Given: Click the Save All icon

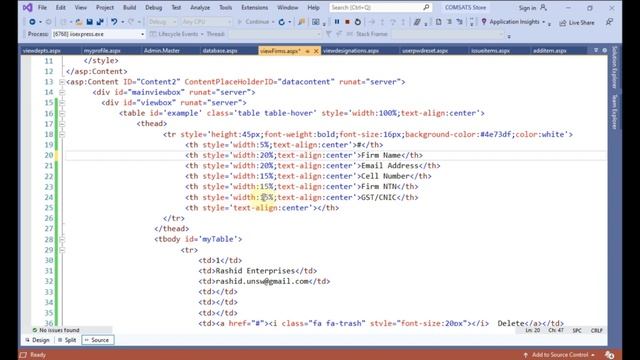Looking at the screenshot, I should coord(100,22).
